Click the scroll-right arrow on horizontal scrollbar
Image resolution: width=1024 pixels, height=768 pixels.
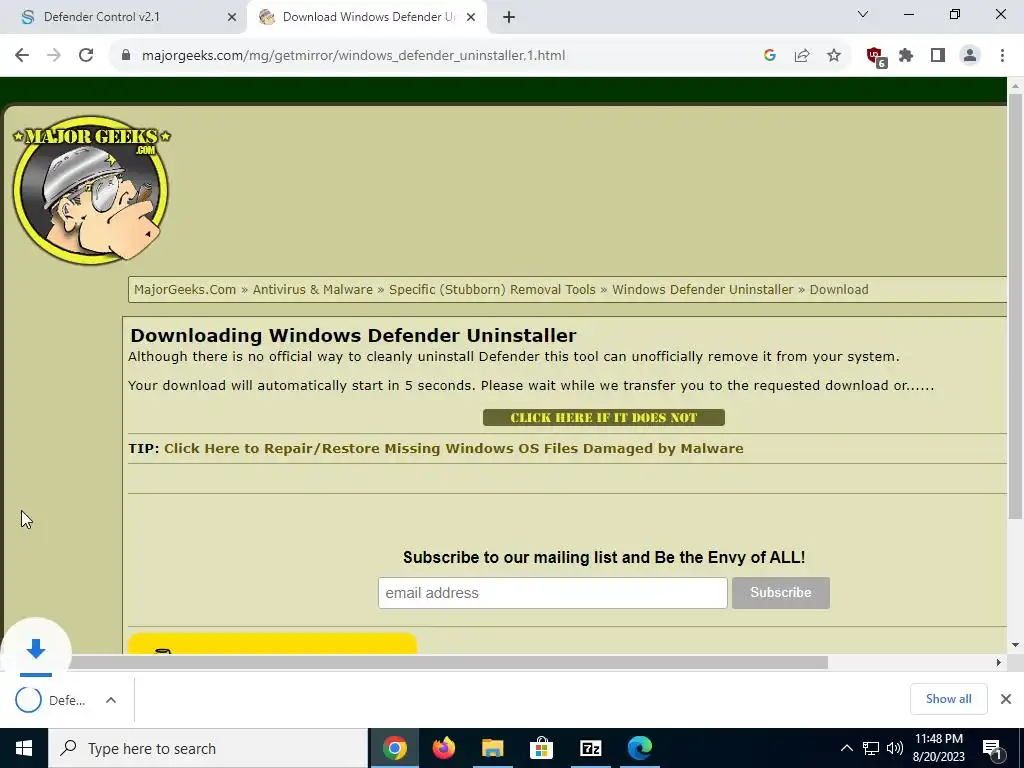click(x=999, y=662)
